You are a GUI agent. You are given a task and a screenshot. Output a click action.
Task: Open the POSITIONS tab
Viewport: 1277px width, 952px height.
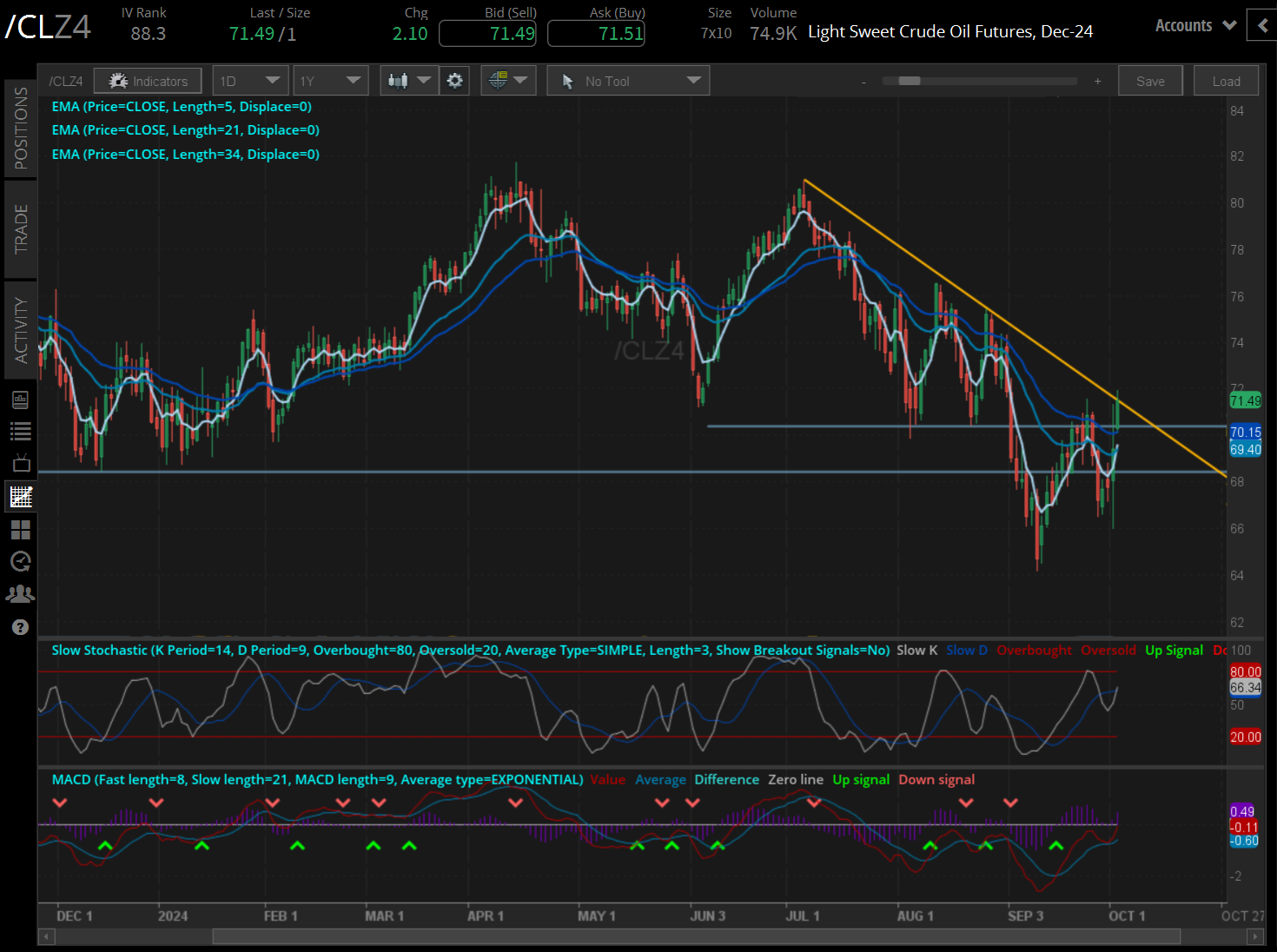click(x=21, y=125)
